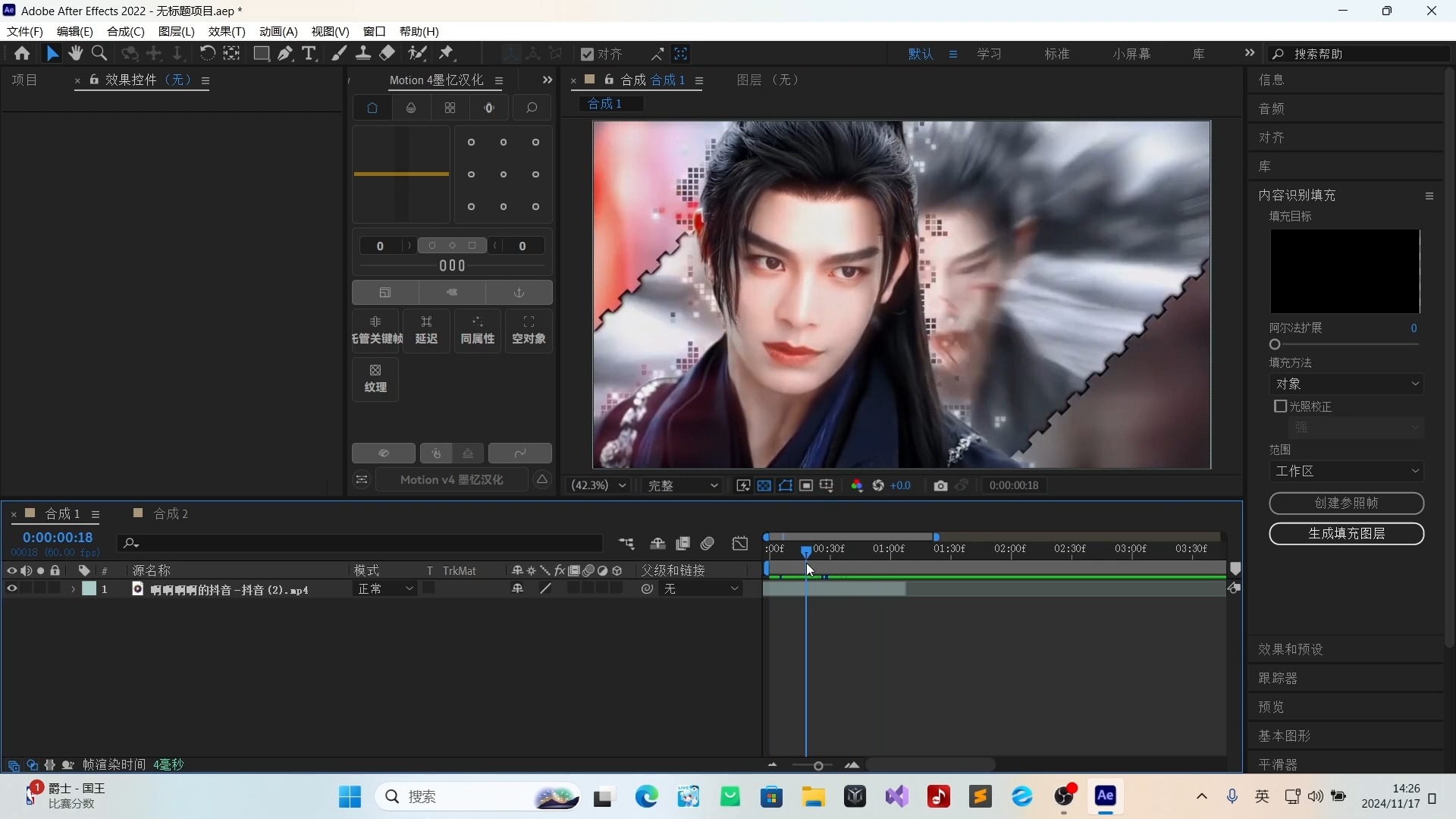
Task: Click the reset exposure icon in viewer
Action: pos(878,486)
